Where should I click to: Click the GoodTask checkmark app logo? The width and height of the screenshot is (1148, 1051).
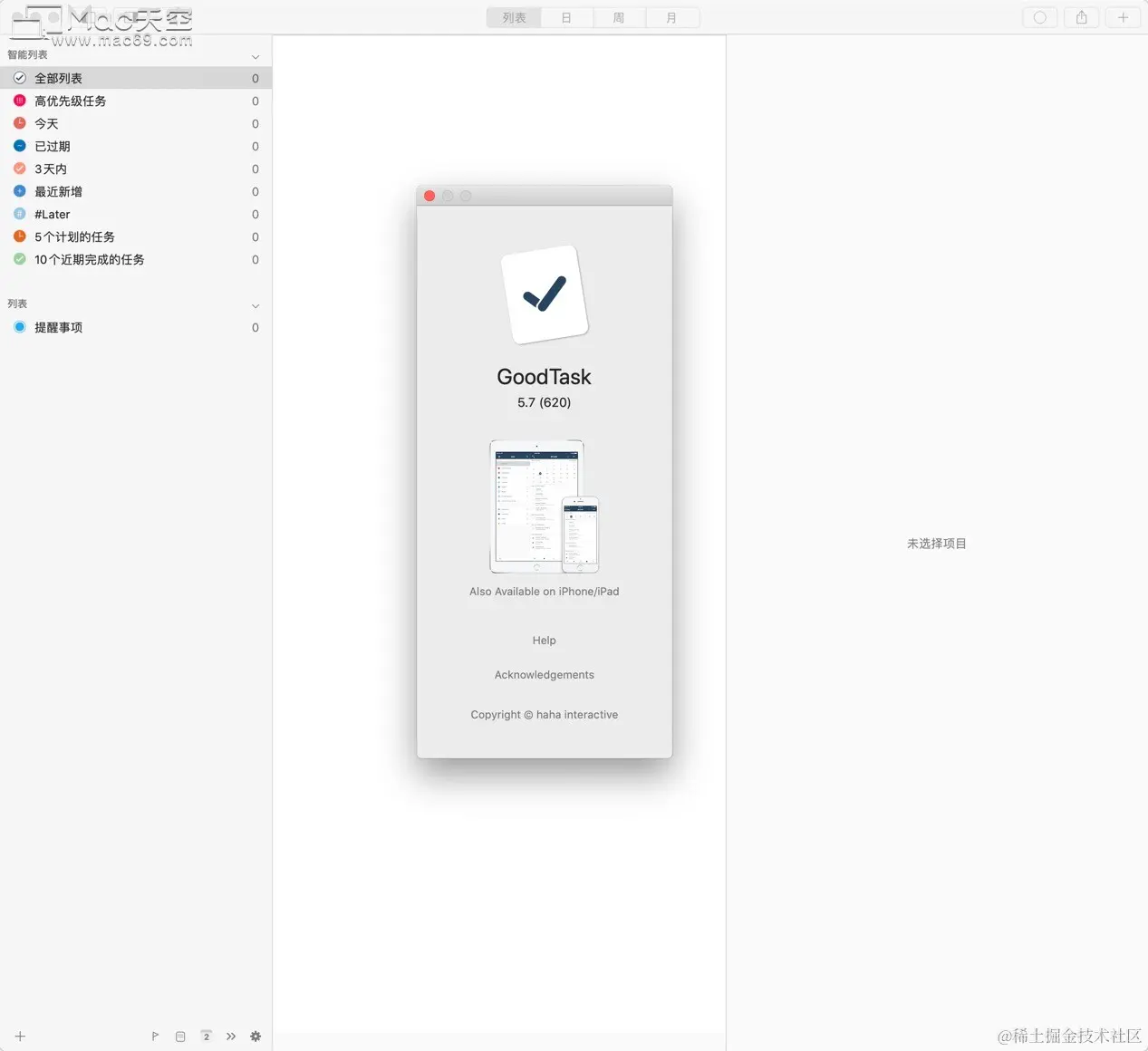coord(545,294)
